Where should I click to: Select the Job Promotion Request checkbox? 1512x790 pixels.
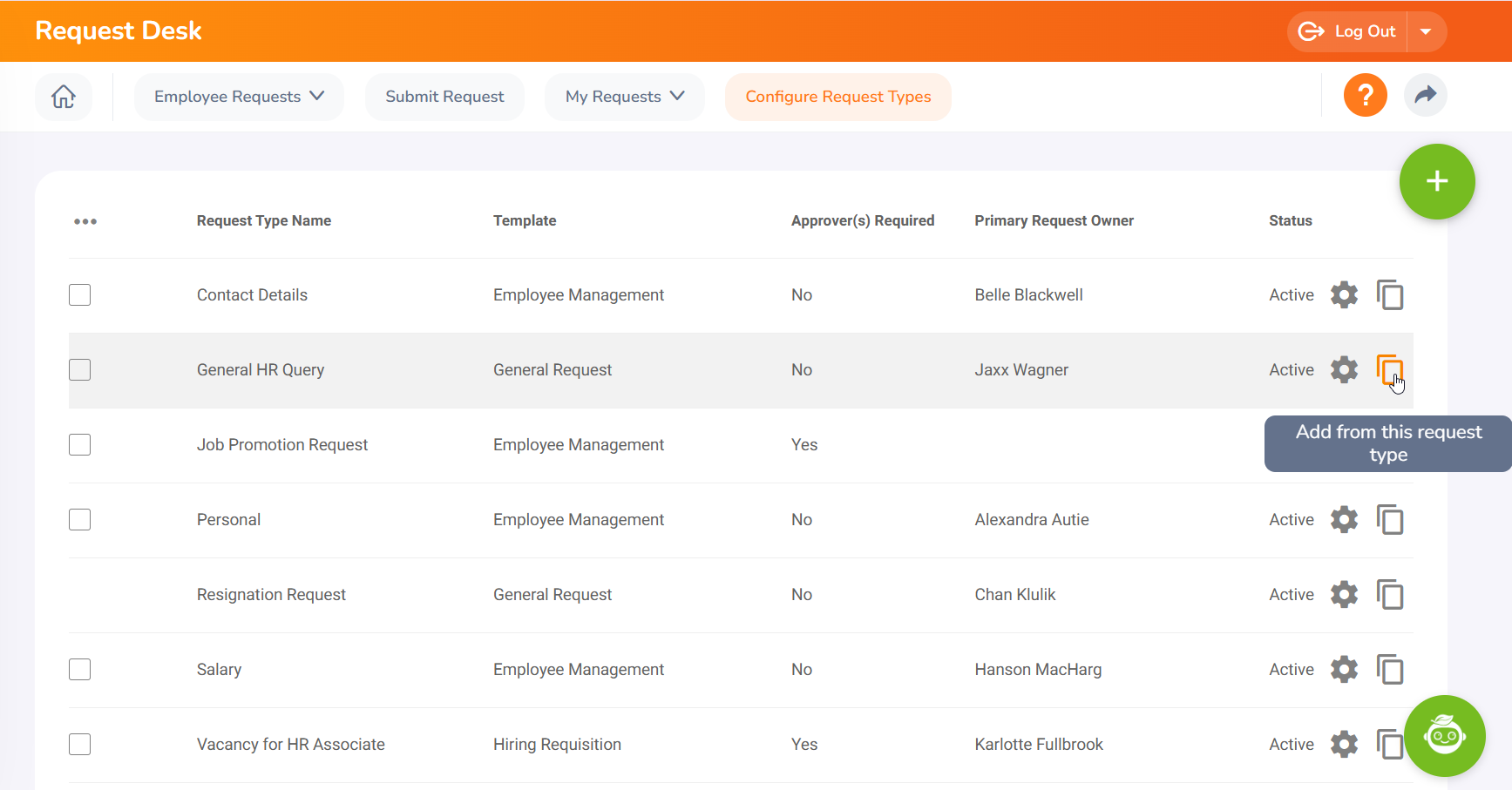pyautogui.click(x=80, y=445)
